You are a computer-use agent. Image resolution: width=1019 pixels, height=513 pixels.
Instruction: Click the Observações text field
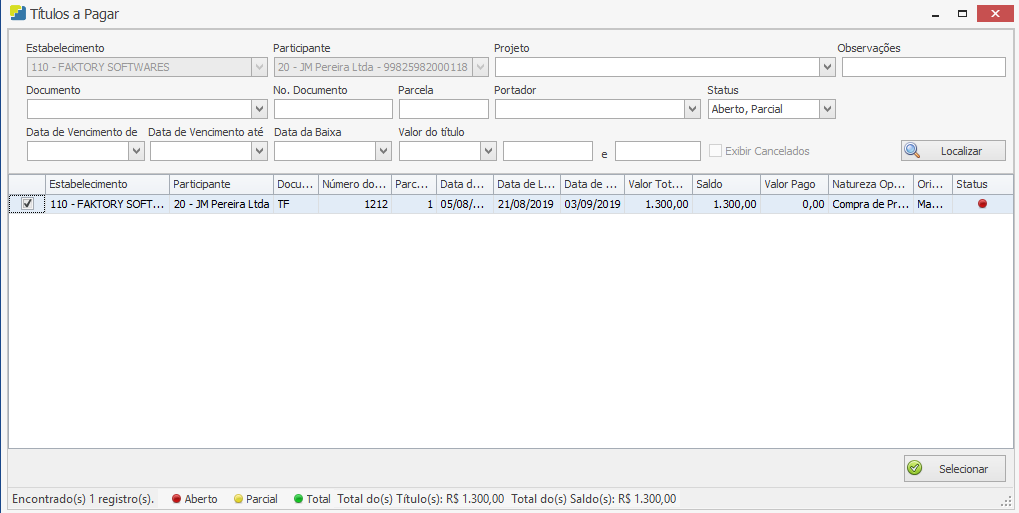tap(923, 67)
